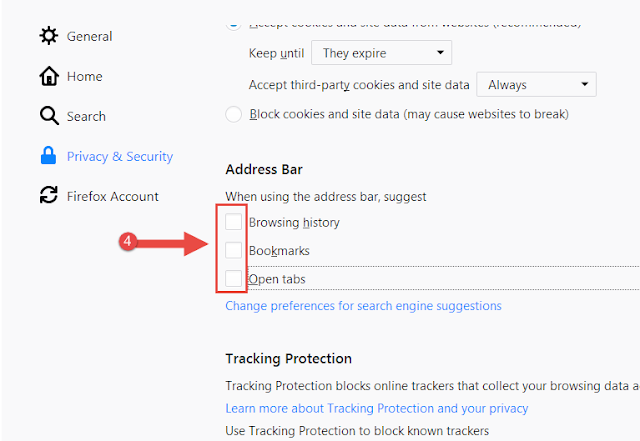Open Change preferences for search engine suggestions
The image size is (640, 441).
click(363, 306)
